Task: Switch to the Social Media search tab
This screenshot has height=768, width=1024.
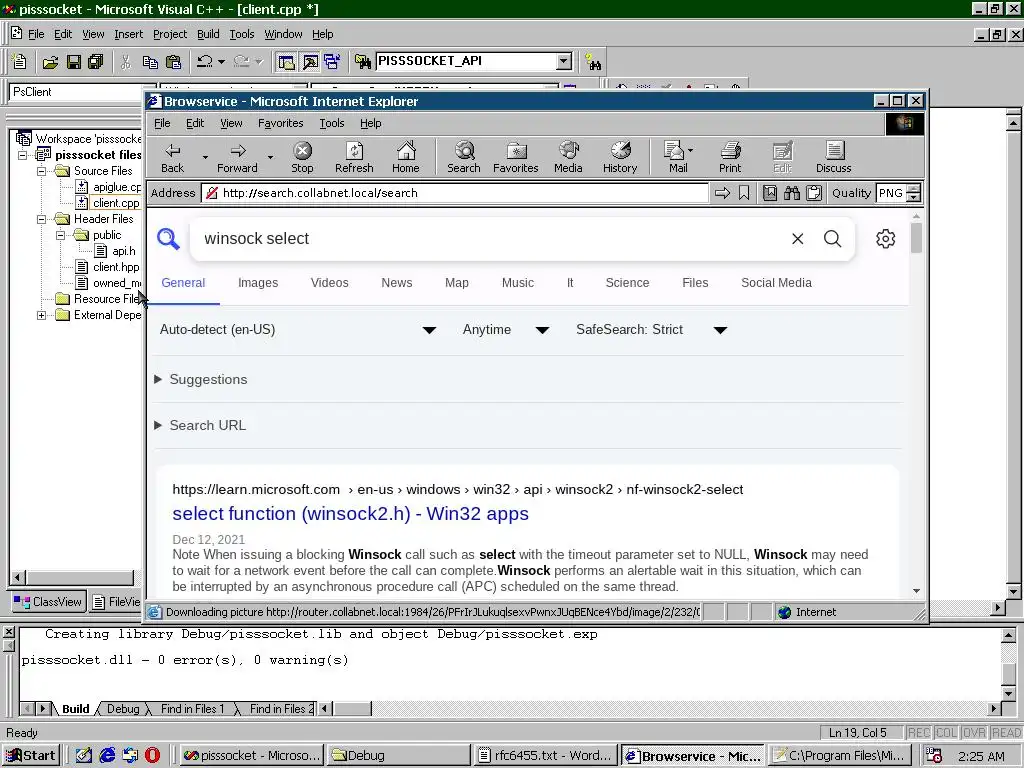Action: click(776, 283)
